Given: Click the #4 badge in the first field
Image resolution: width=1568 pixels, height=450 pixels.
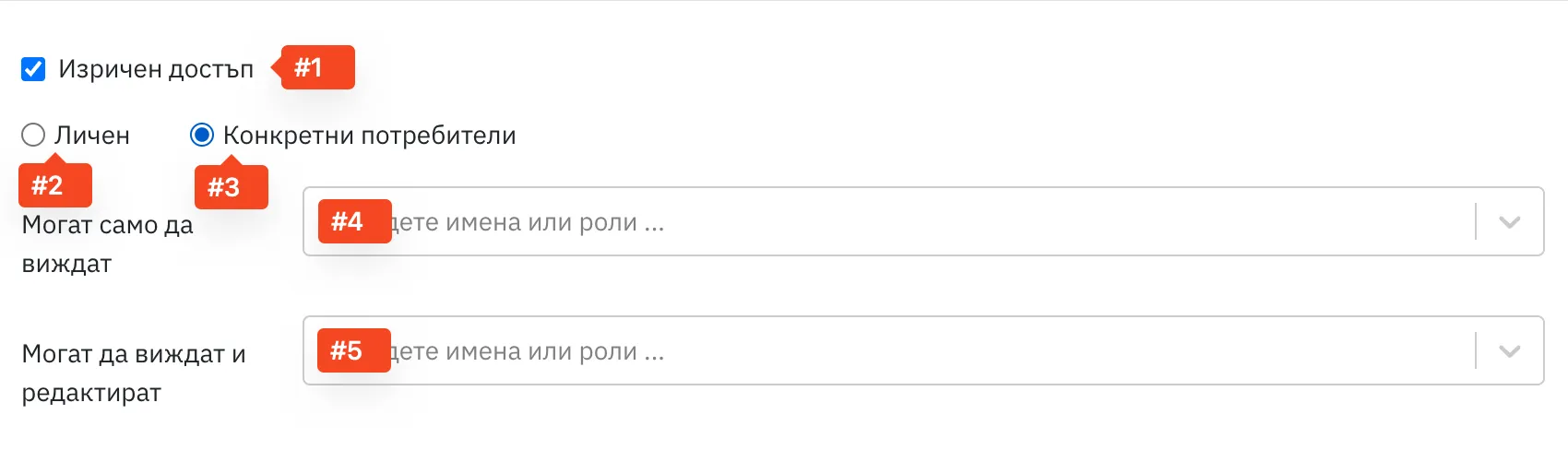Looking at the screenshot, I should (355, 221).
